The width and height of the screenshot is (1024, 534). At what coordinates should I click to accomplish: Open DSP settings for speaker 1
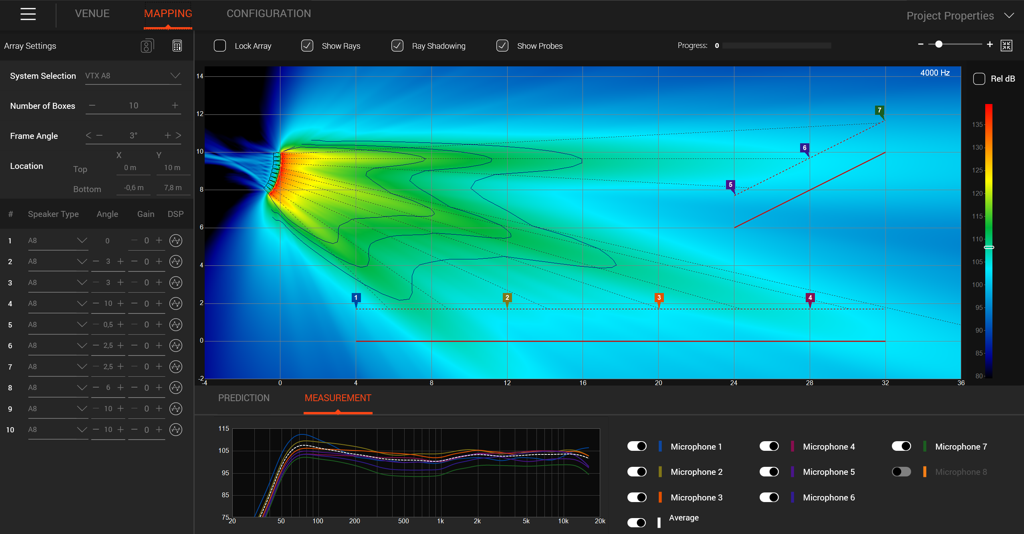pyautogui.click(x=176, y=241)
